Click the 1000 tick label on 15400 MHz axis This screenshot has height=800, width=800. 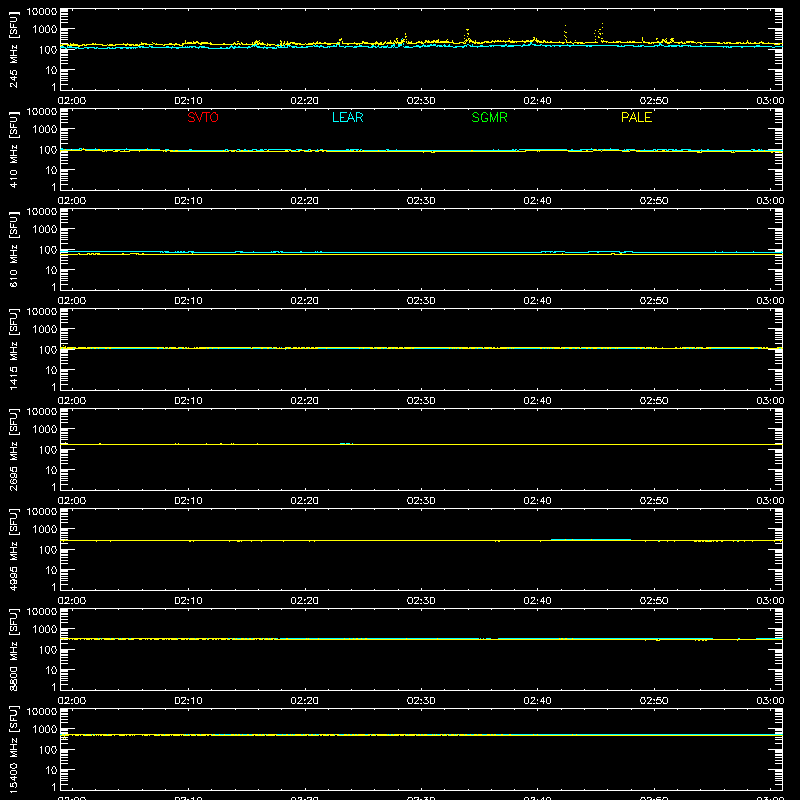45,730
